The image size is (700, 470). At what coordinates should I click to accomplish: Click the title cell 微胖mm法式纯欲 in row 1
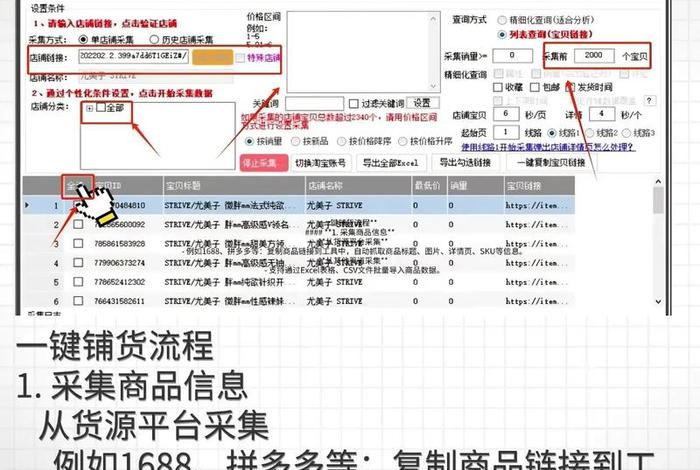click(234, 206)
